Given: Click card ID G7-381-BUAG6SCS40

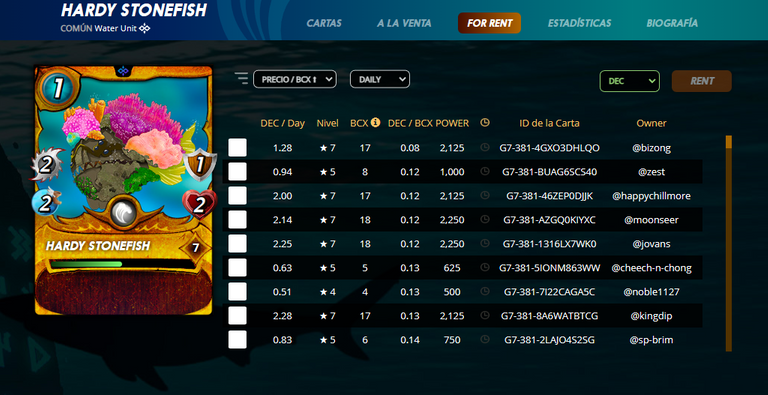Looking at the screenshot, I should (x=549, y=172).
